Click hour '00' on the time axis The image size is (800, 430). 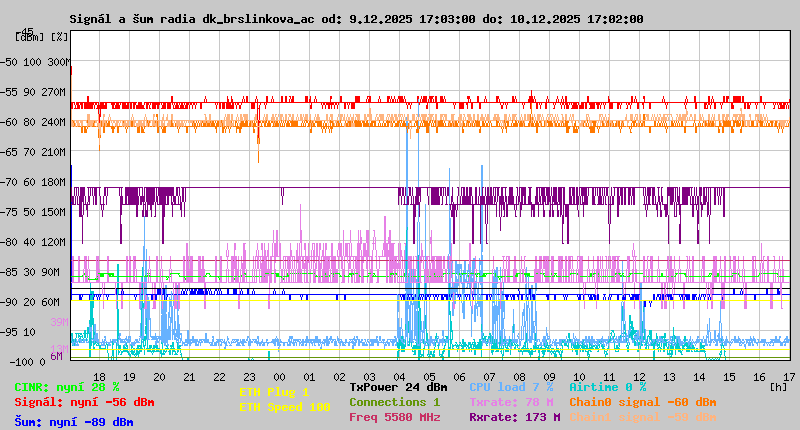coord(280,377)
